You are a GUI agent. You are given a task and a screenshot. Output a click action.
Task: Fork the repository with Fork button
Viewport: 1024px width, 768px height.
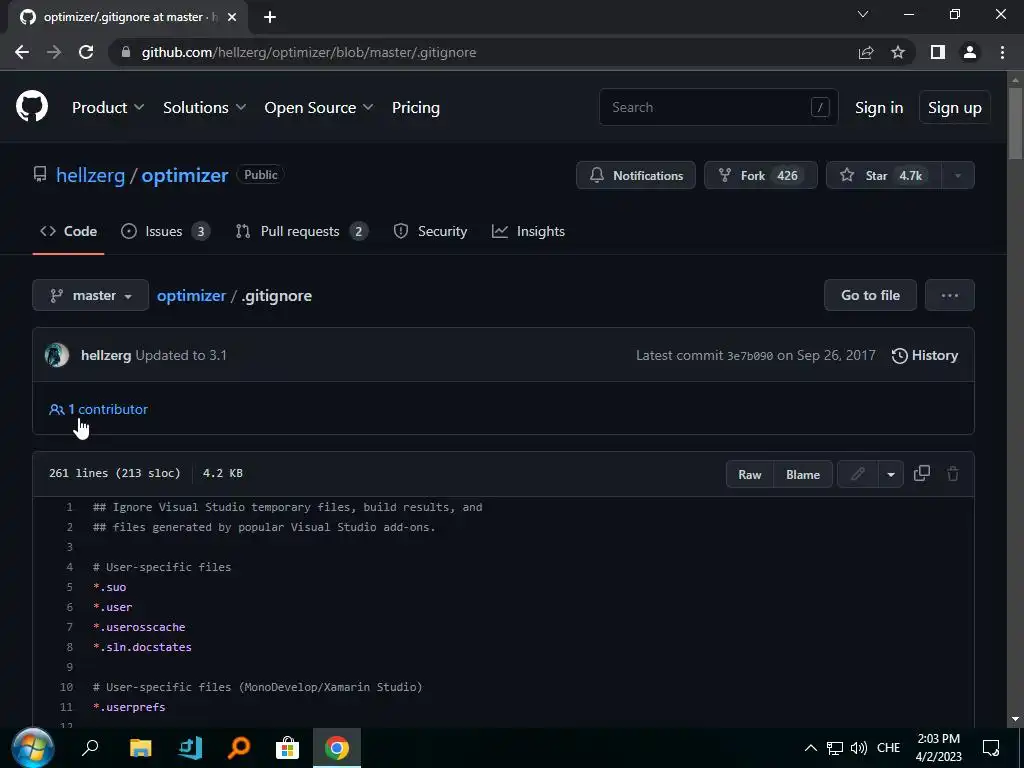pyautogui.click(x=761, y=175)
